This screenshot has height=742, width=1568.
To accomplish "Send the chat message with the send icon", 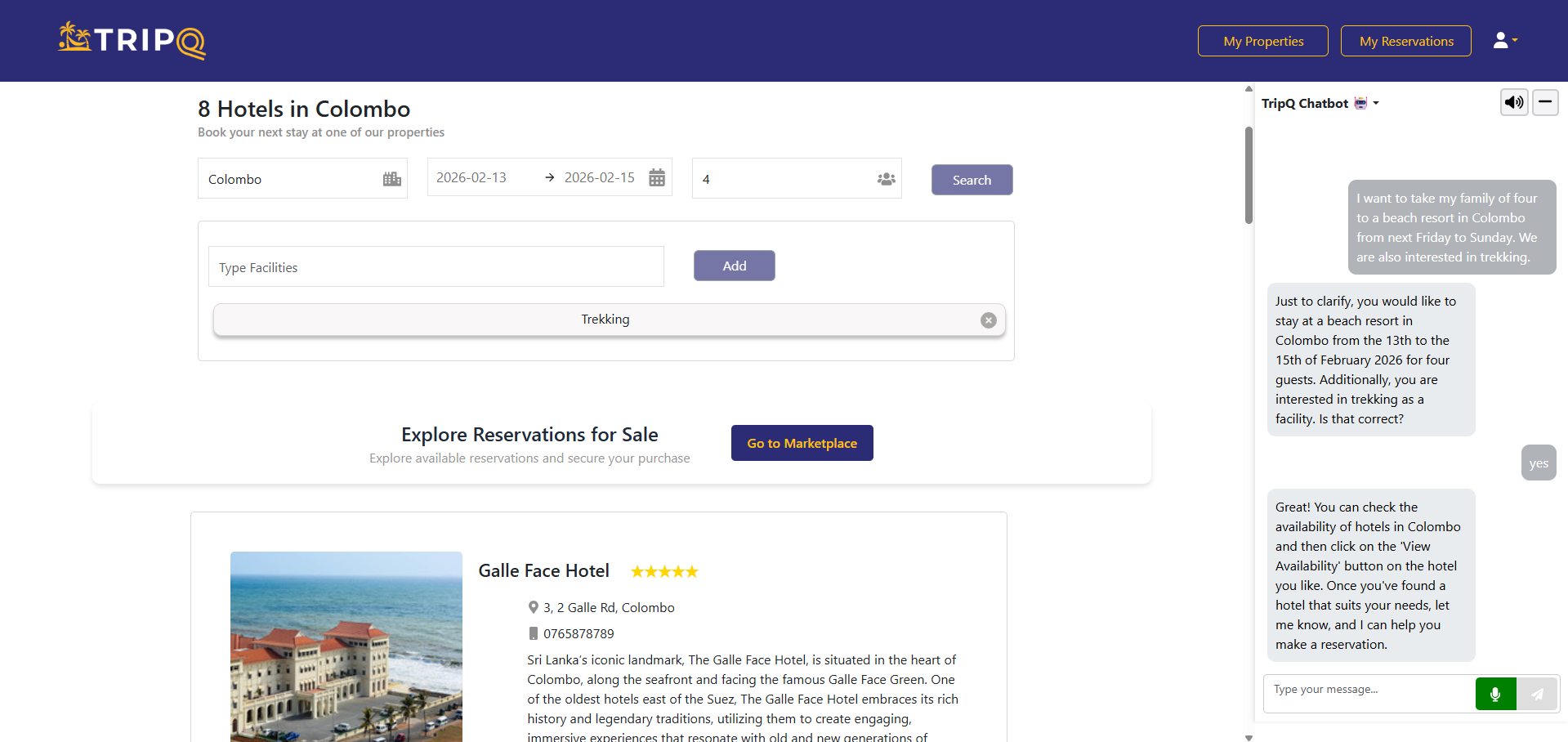I will [x=1537, y=693].
